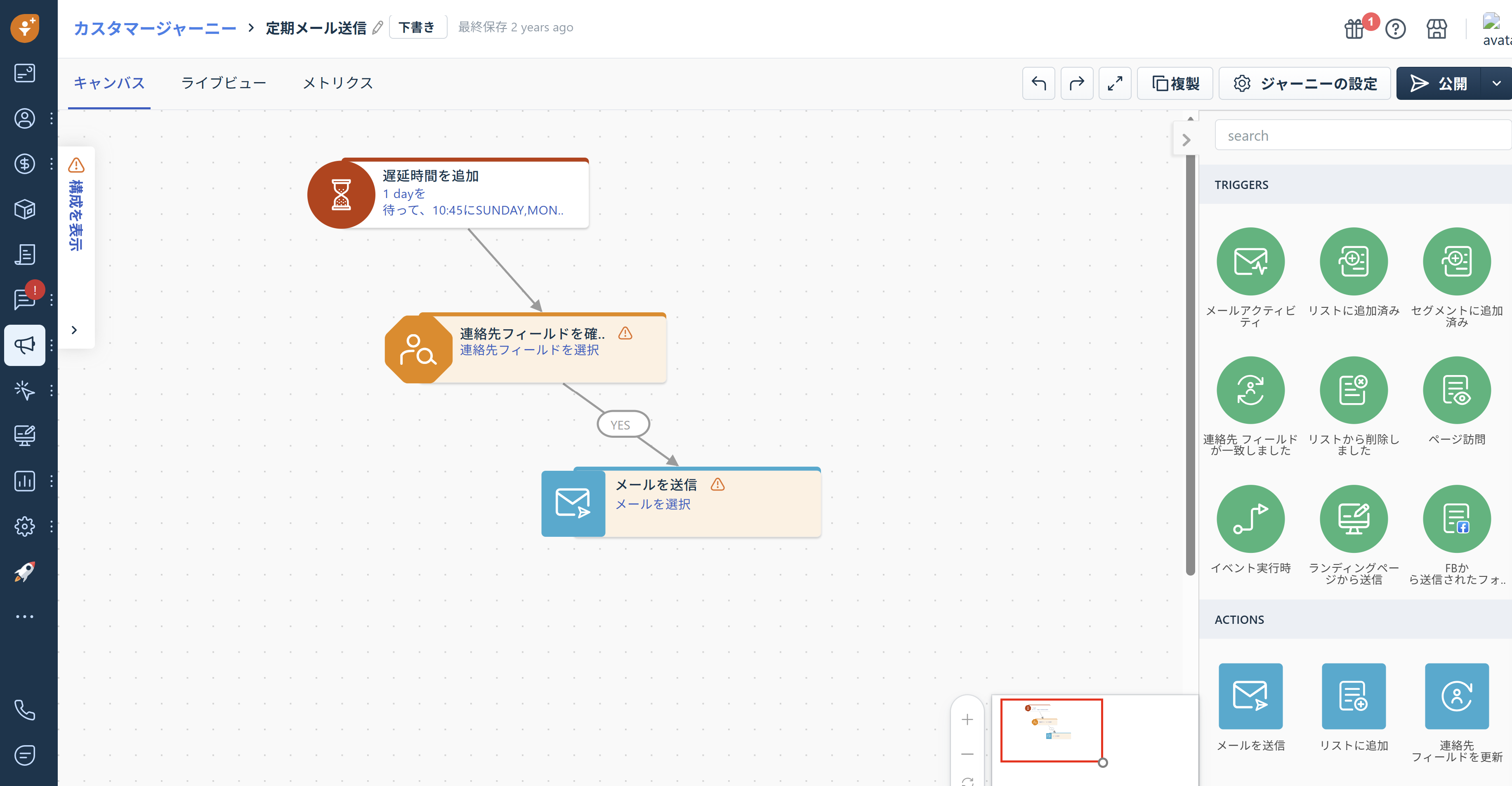1512x786 pixels.
Task: Expand canvas to fullscreen
Action: pos(1115,83)
